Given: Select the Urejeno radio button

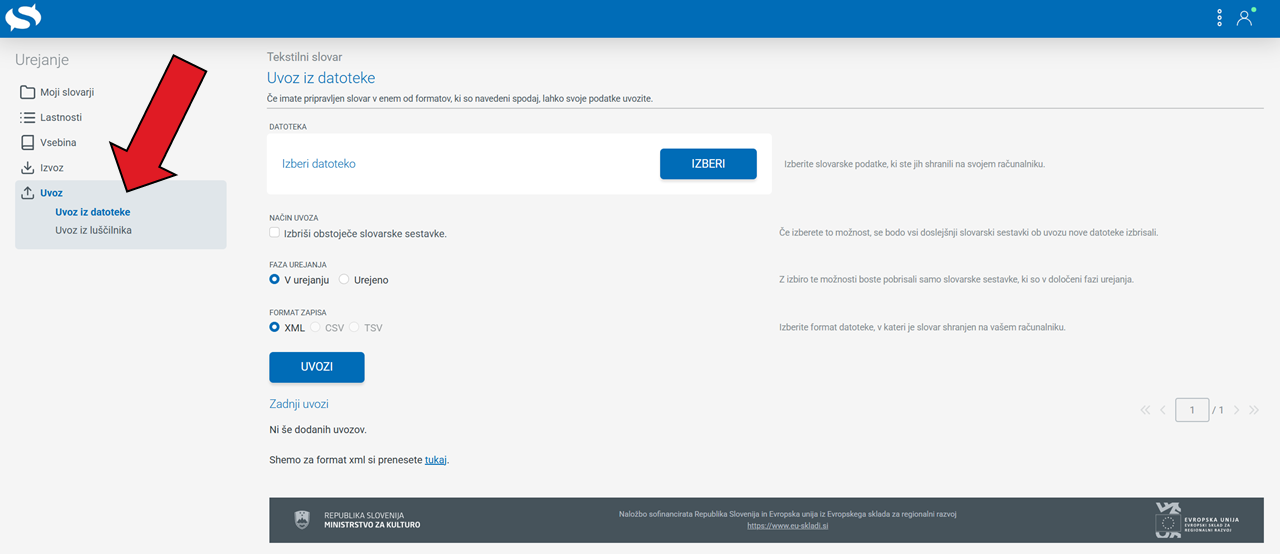Looking at the screenshot, I should coord(345,280).
